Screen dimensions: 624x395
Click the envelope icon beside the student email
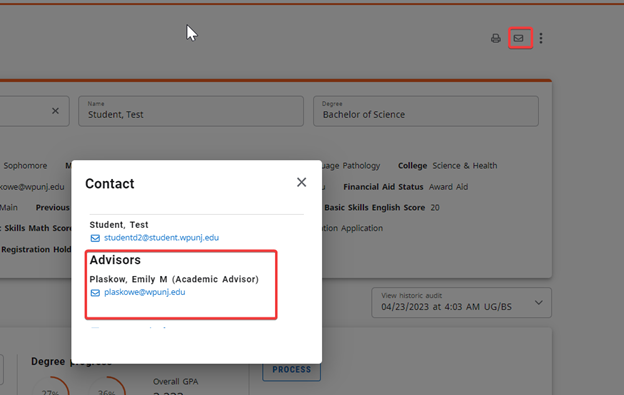click(x=95, y=238)
